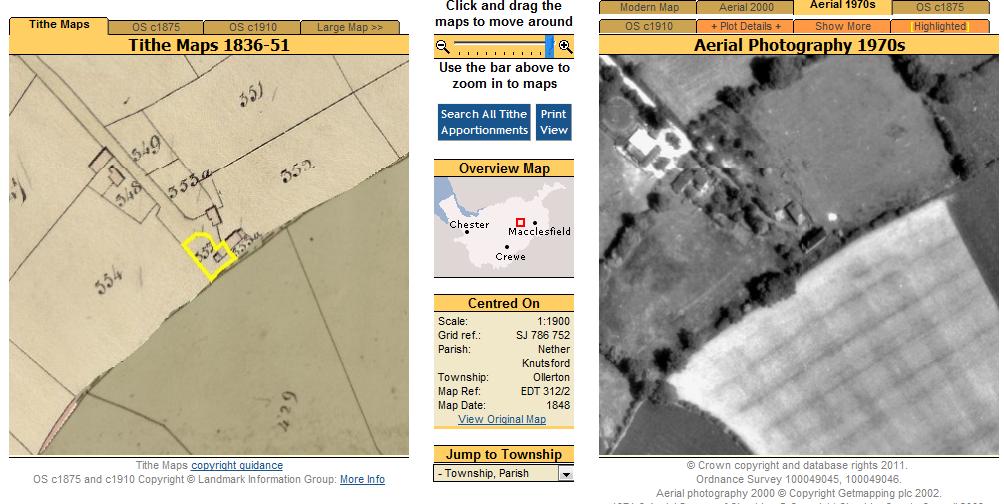Follow the copyright guidance link
The image size is (1004, 504).
pyautogui.click(x=237, y=465)
